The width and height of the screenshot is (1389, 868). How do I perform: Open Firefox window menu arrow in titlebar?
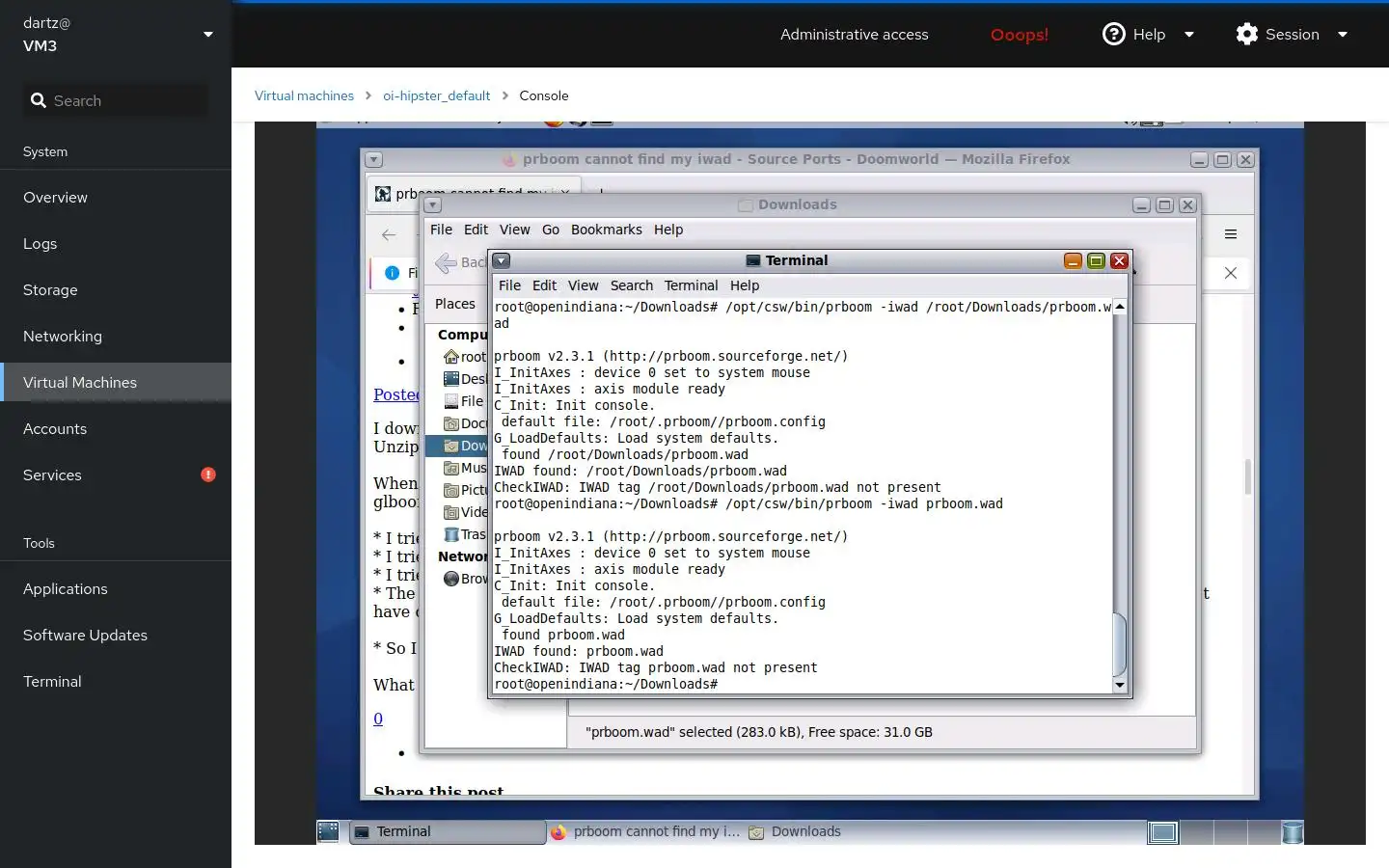tap(374, 159)
